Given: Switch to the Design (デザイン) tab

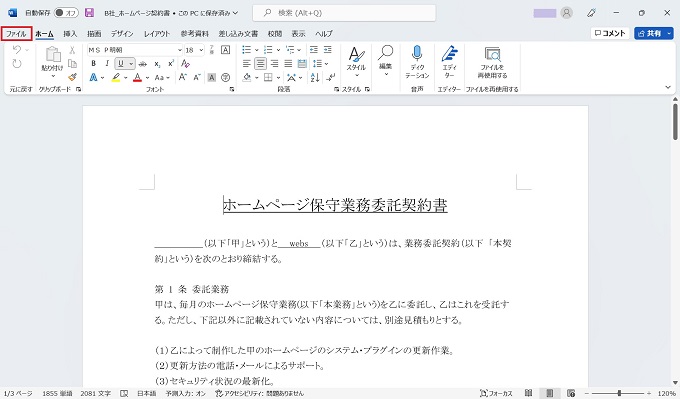Looking at the screenshot, I should (x=122, y=33).
